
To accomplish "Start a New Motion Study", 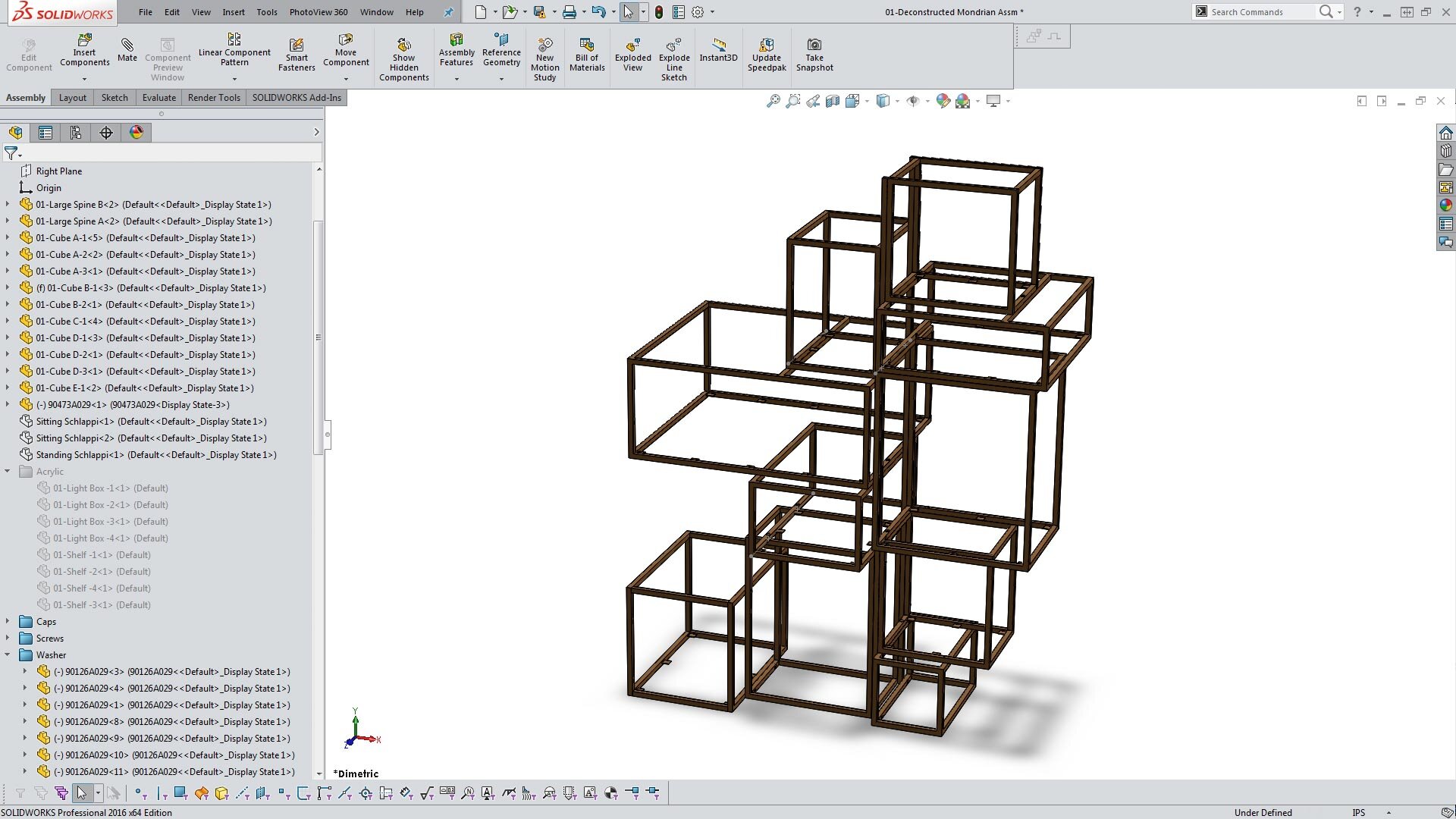I will tap(544, 59).
